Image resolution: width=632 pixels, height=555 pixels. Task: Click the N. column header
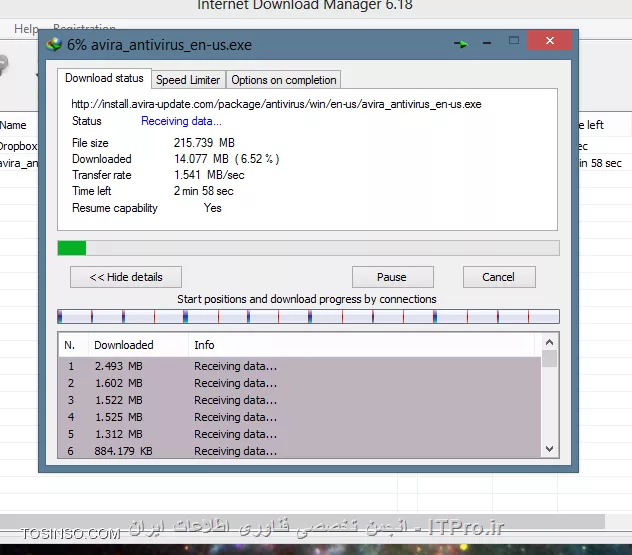pos(73,345)
